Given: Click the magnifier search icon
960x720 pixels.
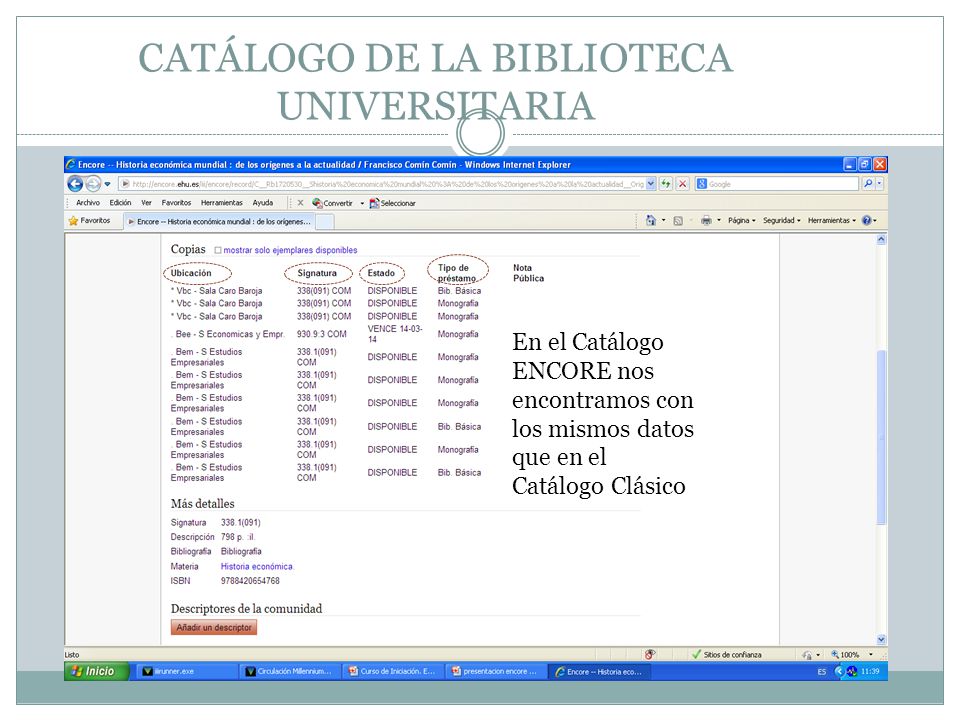Looking at the screenshot, I should tap(868, 184).
